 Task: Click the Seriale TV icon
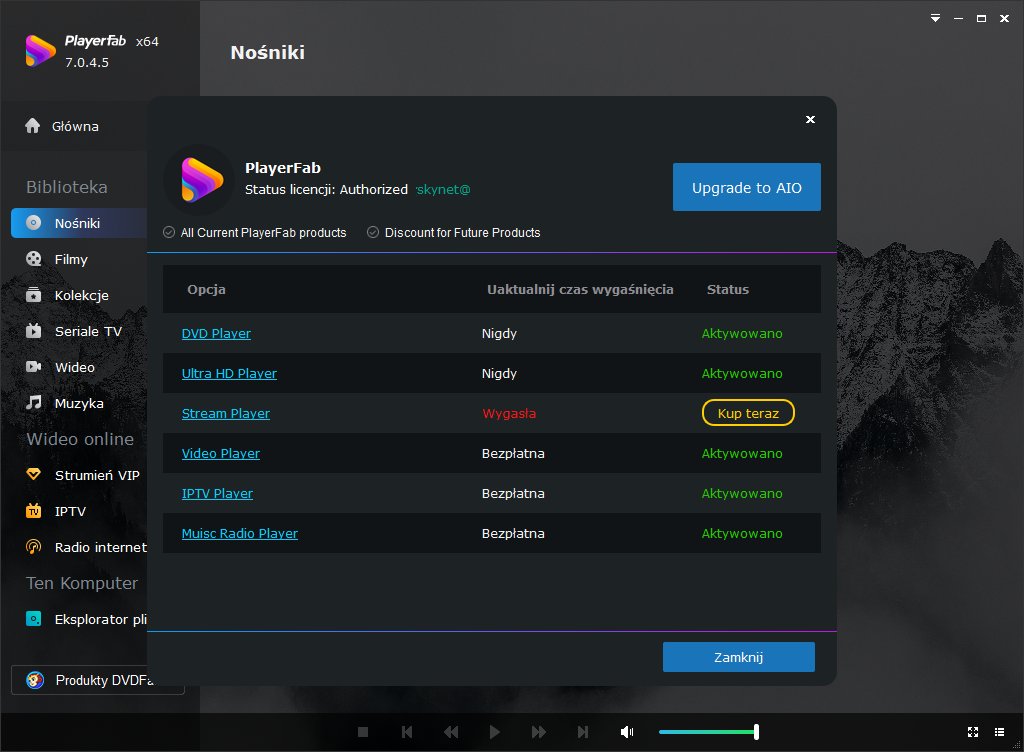pyautogui.click(x=33, y=331)
